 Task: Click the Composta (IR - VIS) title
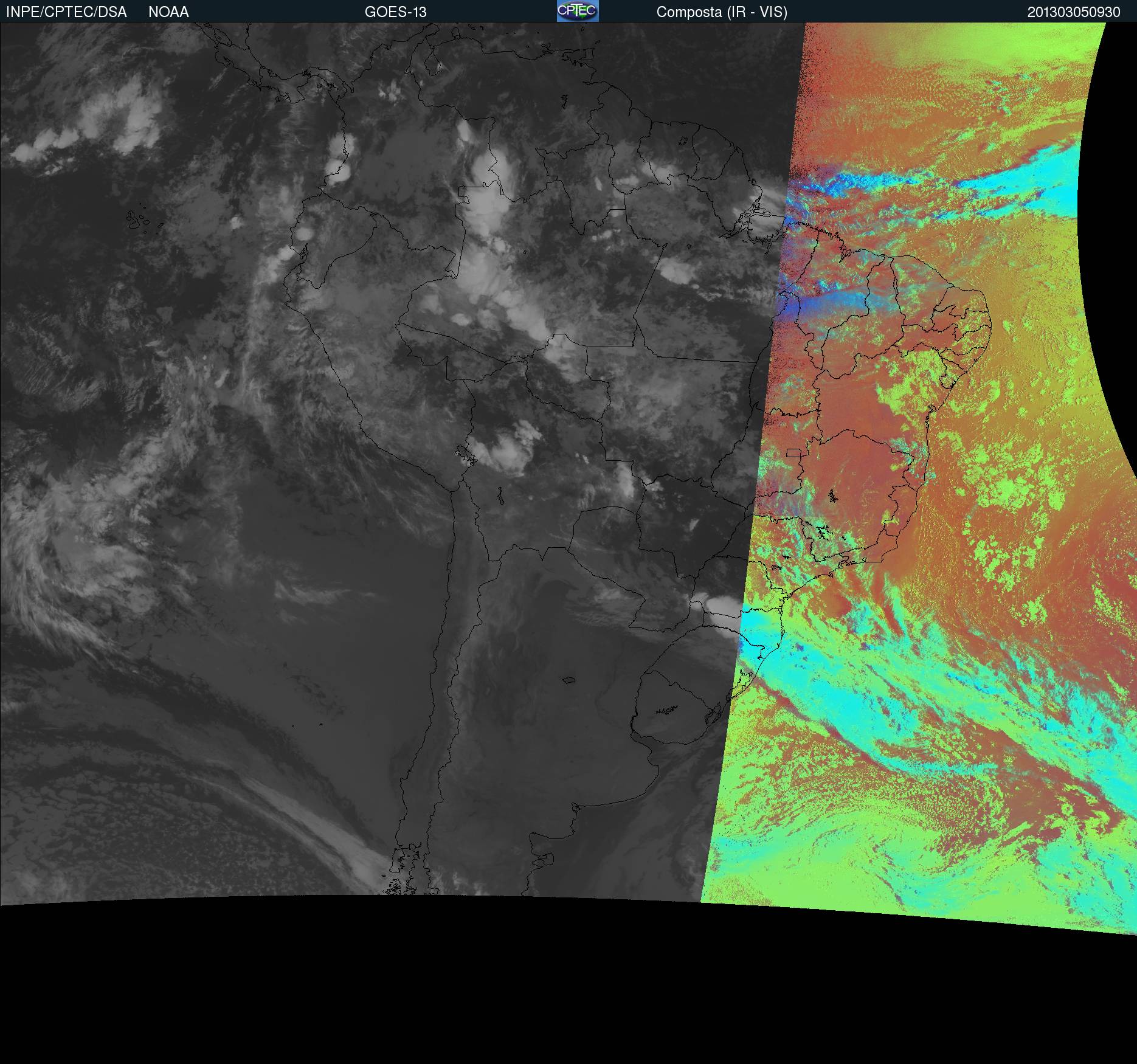(722, 12)
